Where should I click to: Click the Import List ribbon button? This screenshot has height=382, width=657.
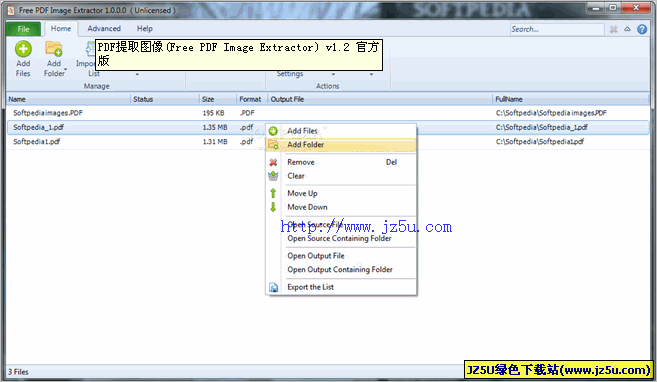(x=85, y=59)
